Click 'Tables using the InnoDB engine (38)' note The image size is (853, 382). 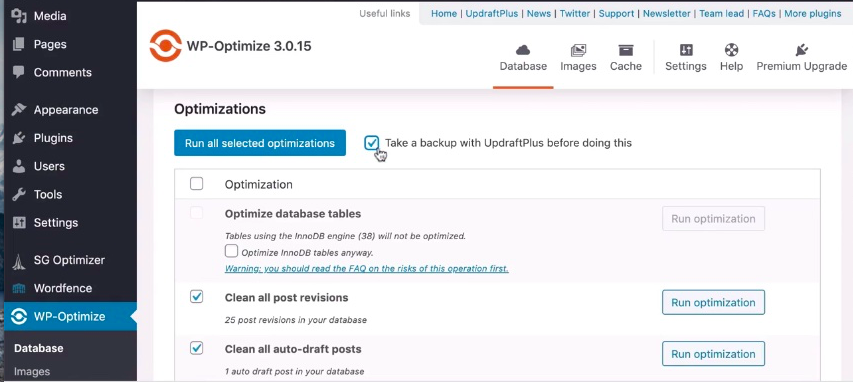(345, 236)
